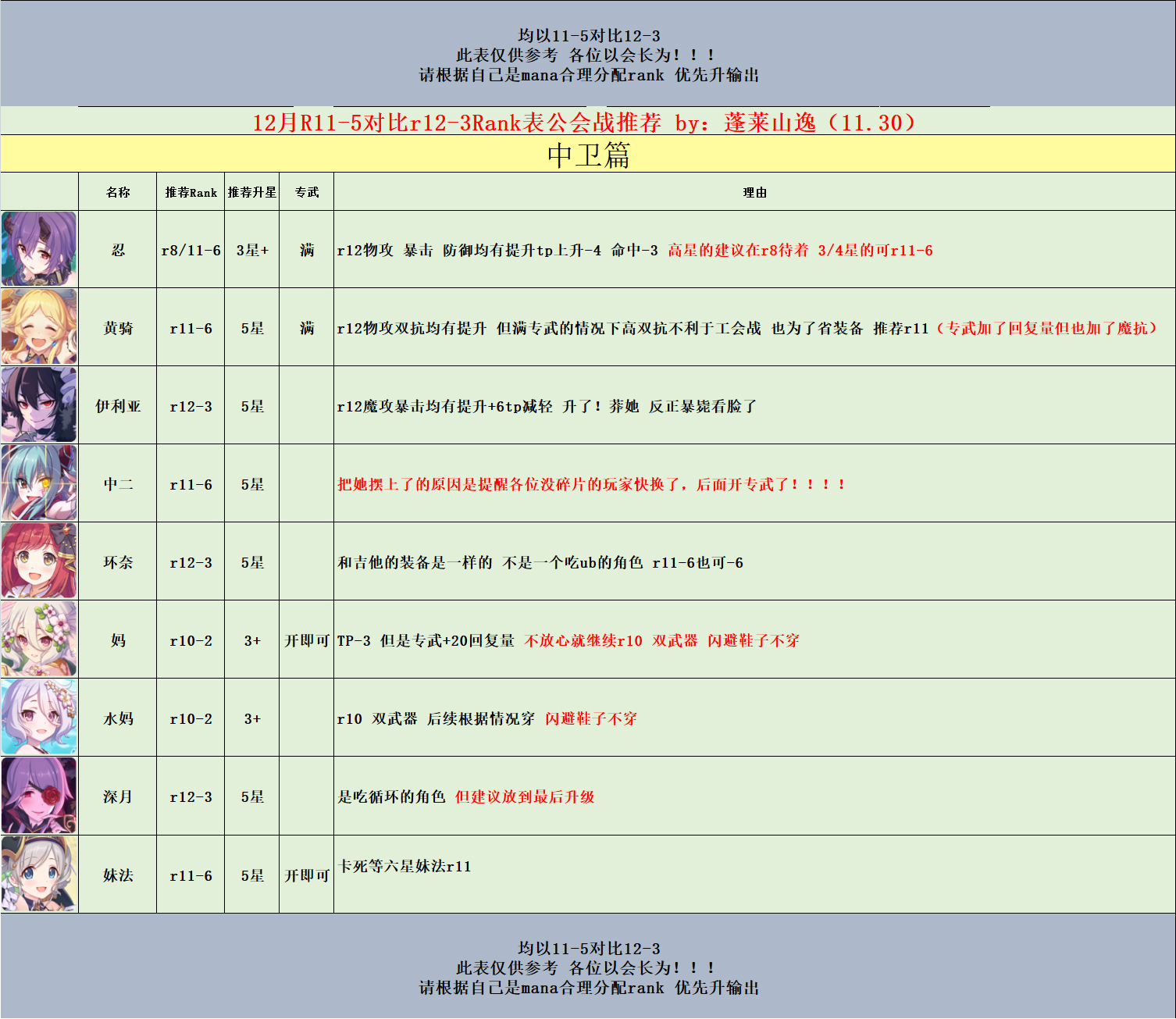Click rank cell r10-2 in 水妈 row
This screenshot has width=1176, height=1019.
pyautogui.click(x=191, y=718)
